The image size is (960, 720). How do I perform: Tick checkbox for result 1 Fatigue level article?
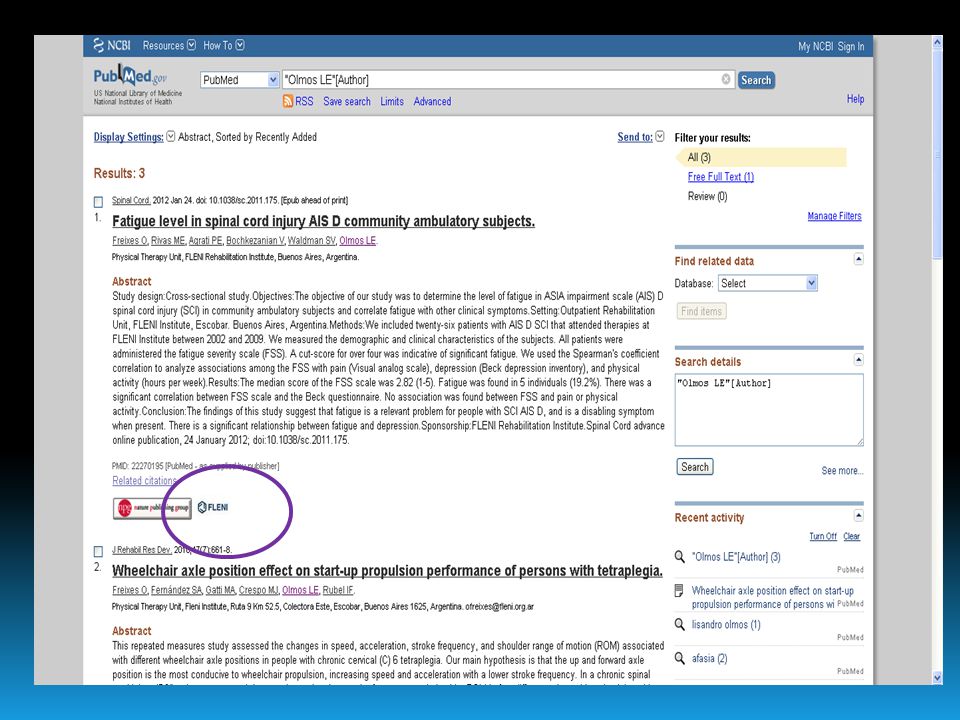pyautogui.click(x=98, y=201)
